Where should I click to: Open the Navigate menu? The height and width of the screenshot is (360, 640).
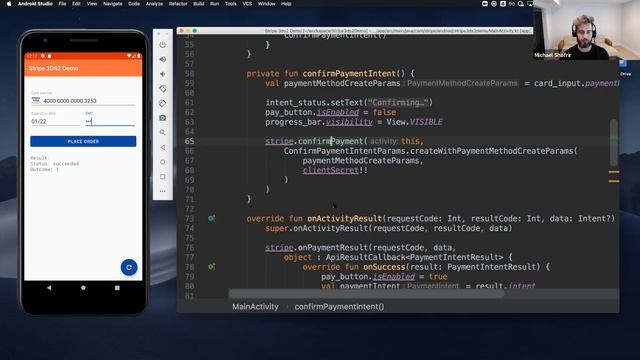[113, 4]
